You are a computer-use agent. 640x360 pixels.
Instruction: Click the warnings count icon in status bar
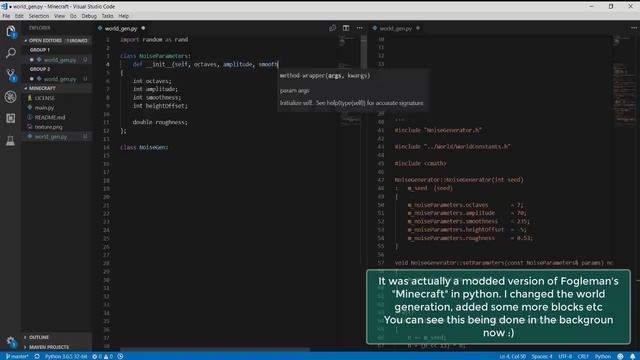point(108,356)
